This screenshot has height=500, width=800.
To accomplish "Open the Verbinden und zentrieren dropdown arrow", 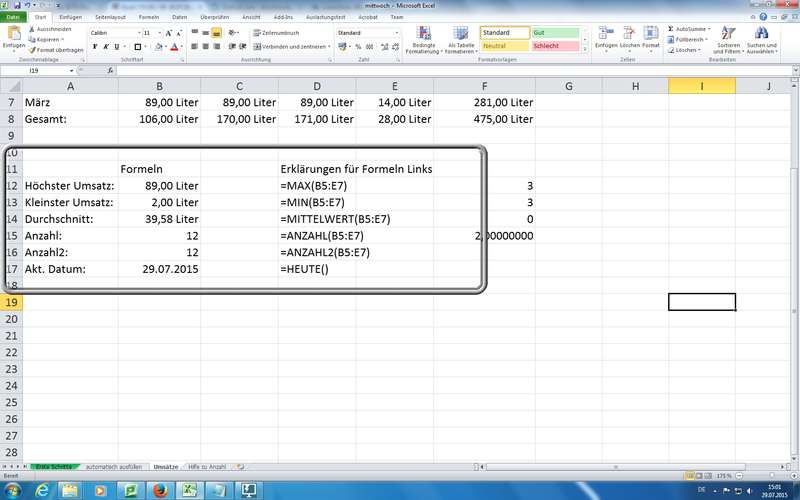I will point(328,46).
